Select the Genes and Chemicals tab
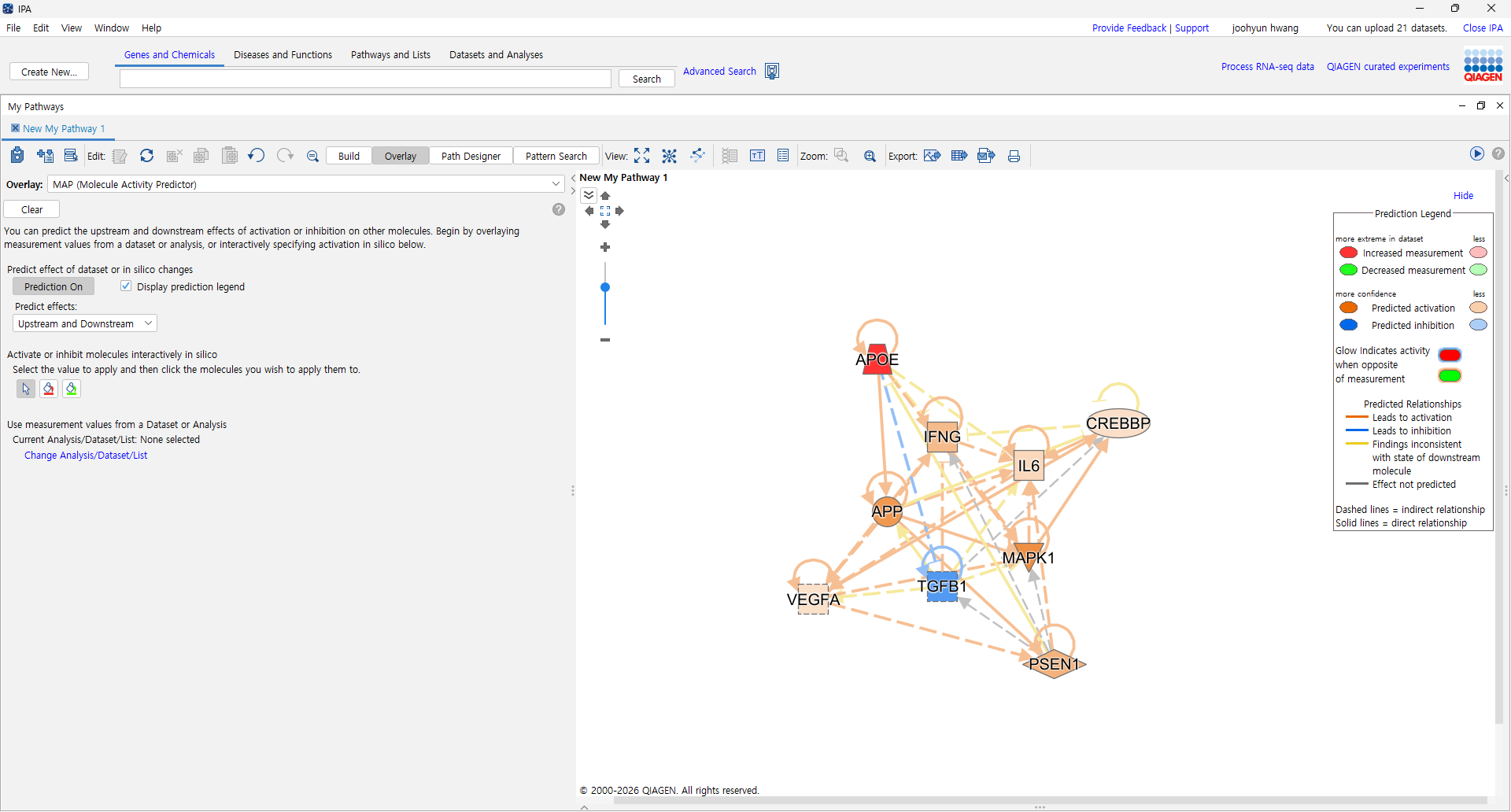Viewport: 1511px width, 812px height. coord(169,55)
